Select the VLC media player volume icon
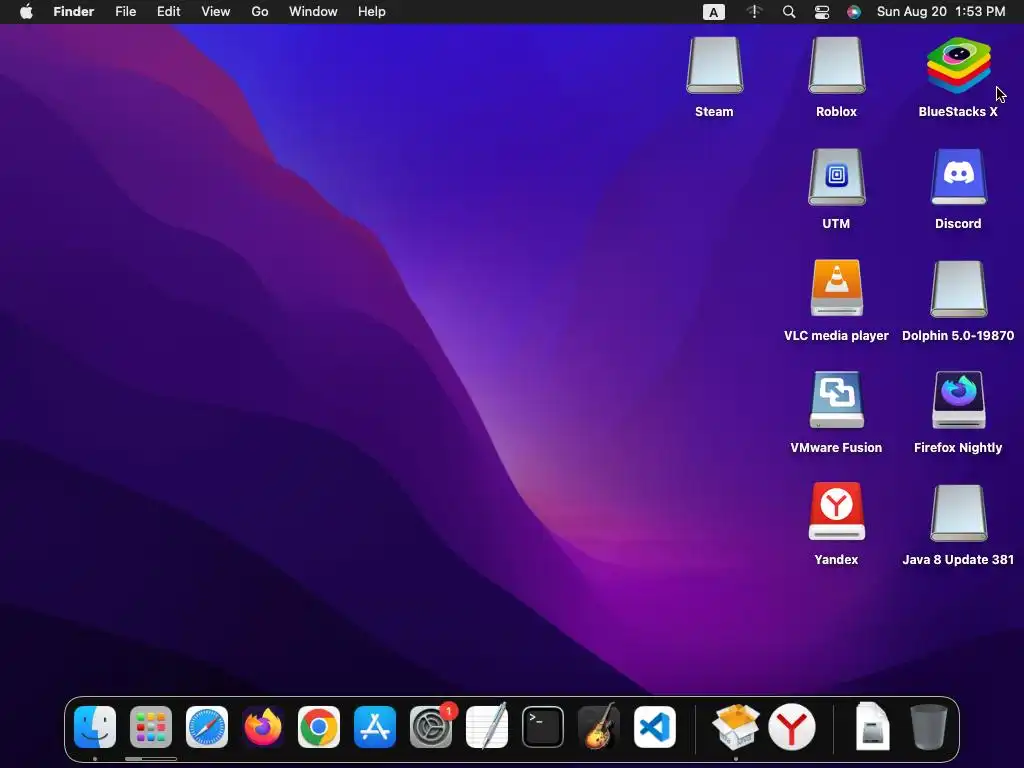The image size is (1024, 768). point(837,289)
